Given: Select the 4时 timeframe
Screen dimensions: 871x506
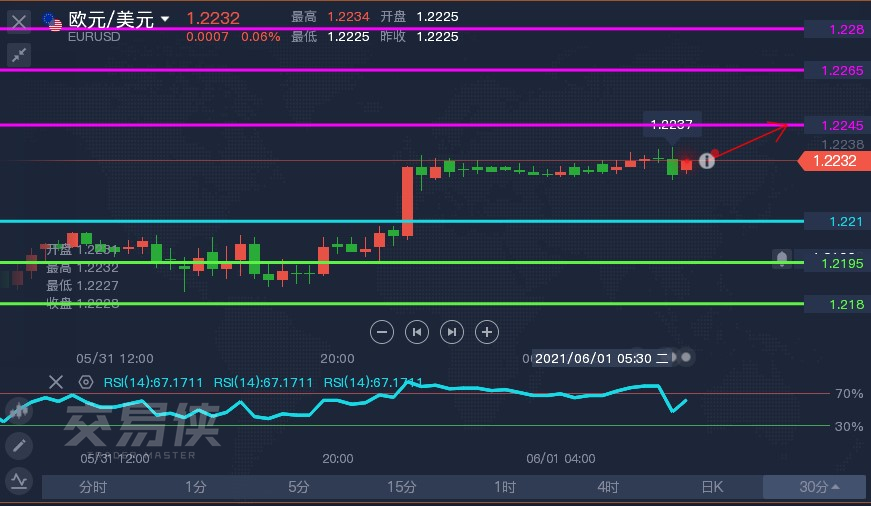Looking at the screenshot, I should tap(608, 487).
